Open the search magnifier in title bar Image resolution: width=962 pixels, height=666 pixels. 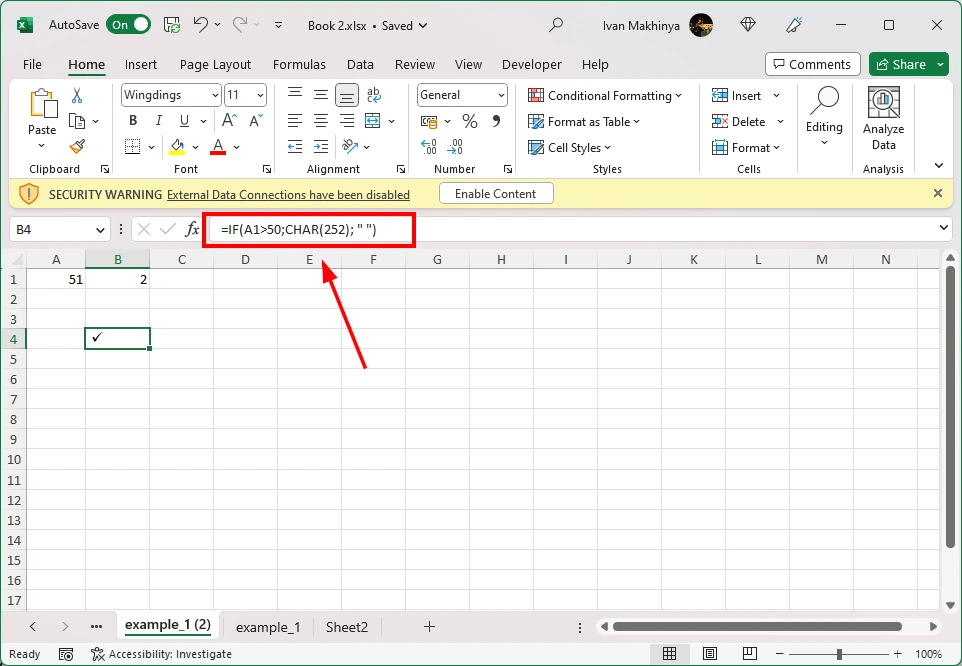pos(556,25)
